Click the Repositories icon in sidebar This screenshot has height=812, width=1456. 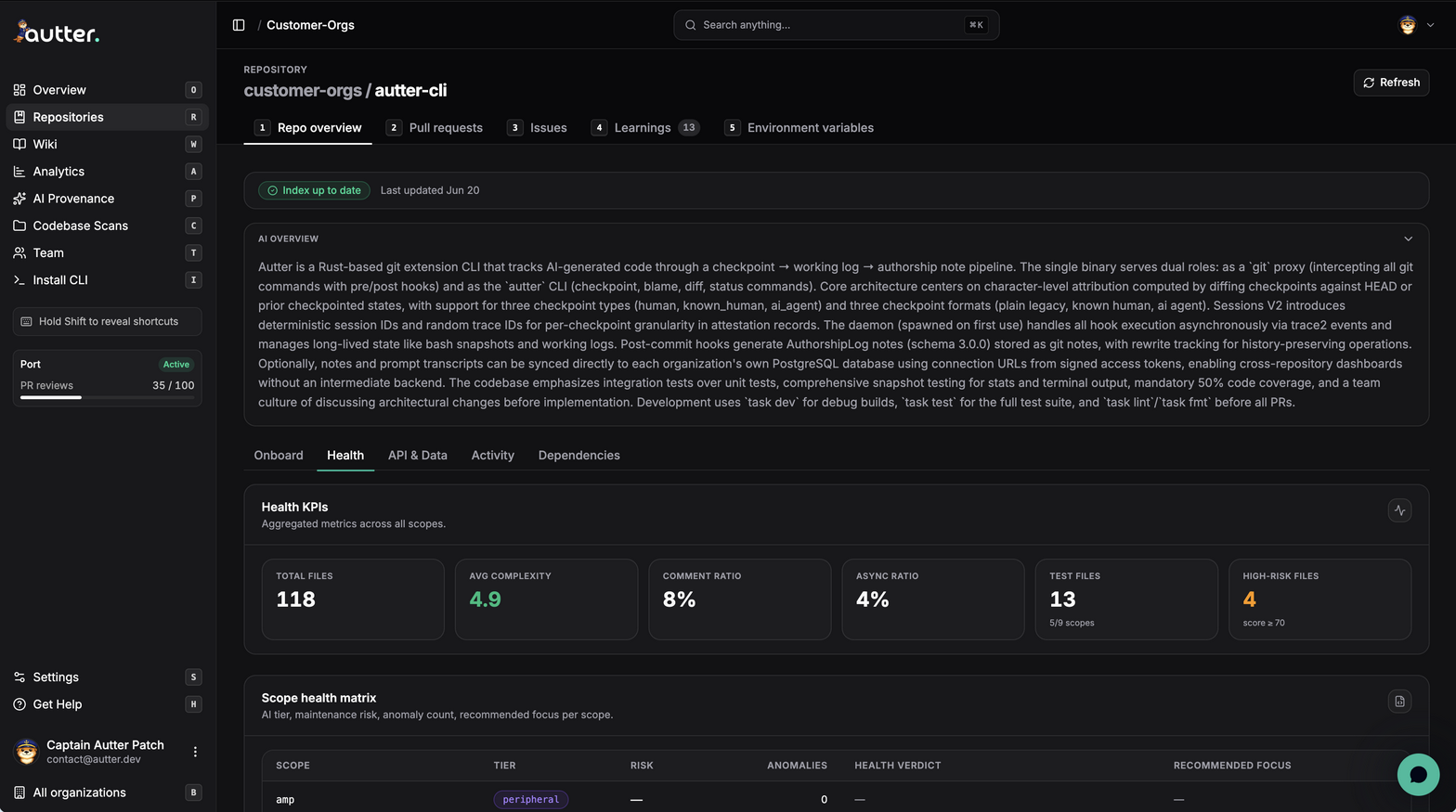pyautogui.click(x=19, y=117)
